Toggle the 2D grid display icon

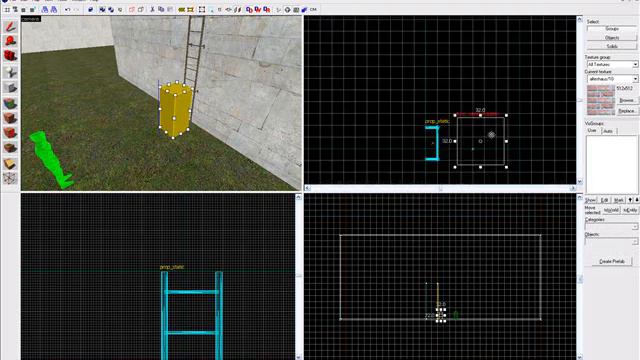tap(7, 9)
